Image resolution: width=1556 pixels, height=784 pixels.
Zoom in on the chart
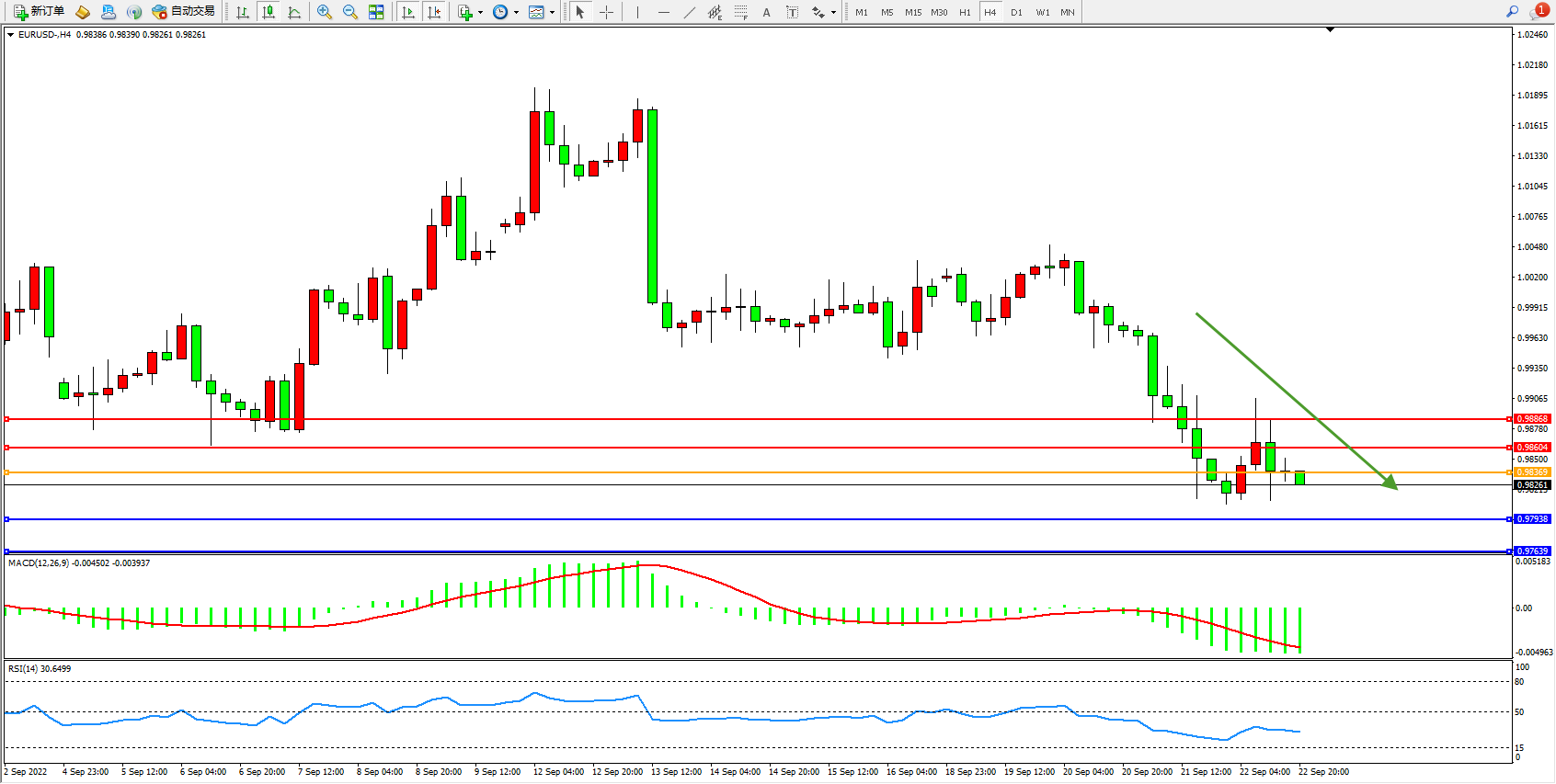[324, 12]
